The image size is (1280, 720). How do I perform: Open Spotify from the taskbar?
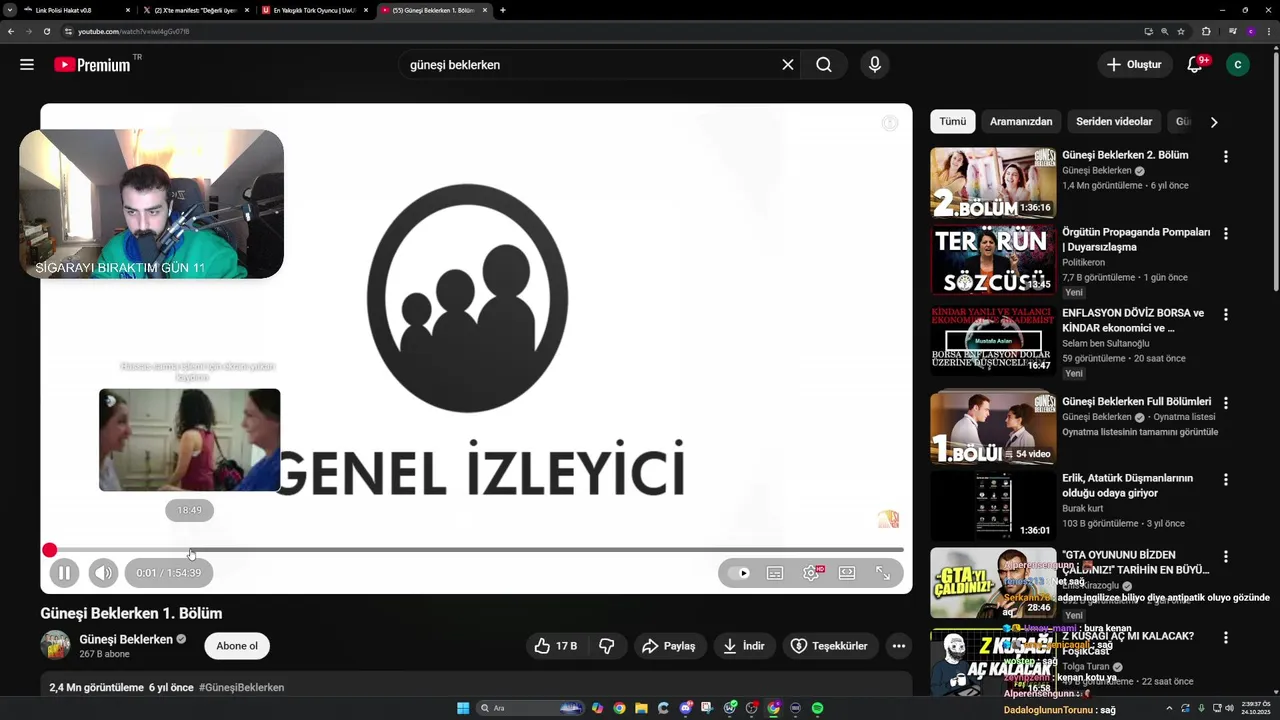pyautogui.click(x=817, y=708)
